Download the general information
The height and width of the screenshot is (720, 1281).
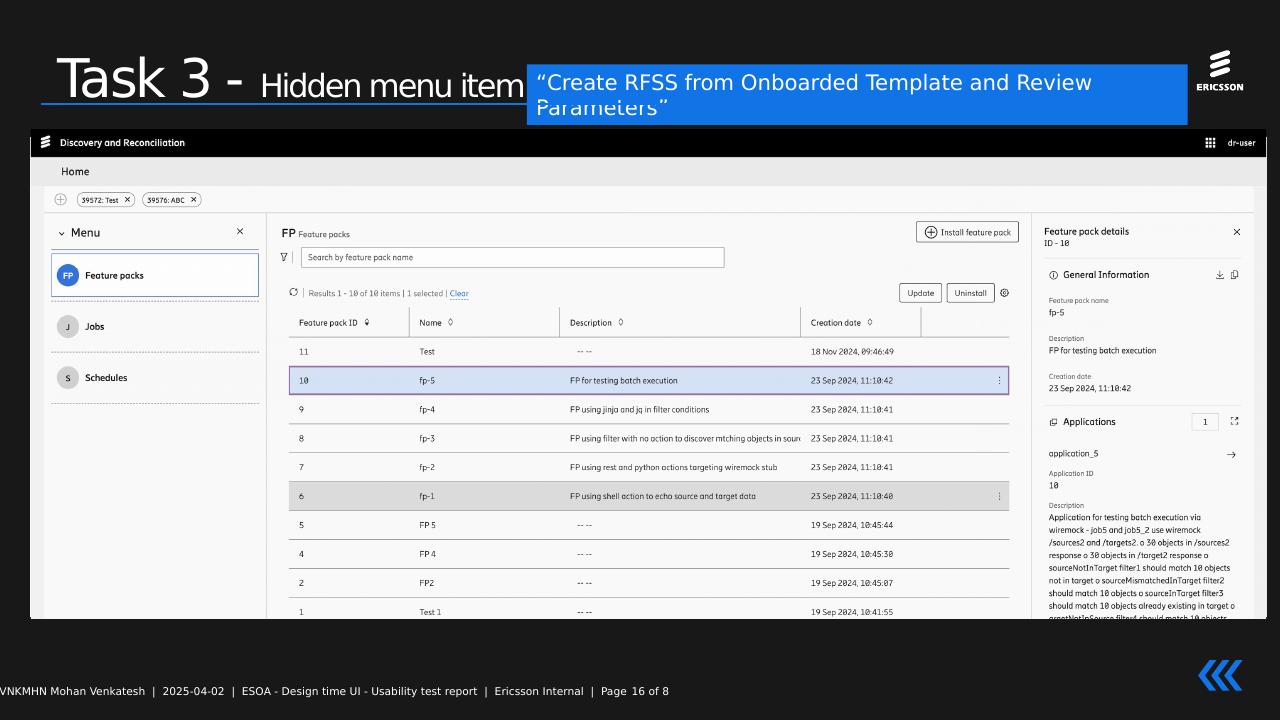pyautogui.click(x=1220, y=275)
